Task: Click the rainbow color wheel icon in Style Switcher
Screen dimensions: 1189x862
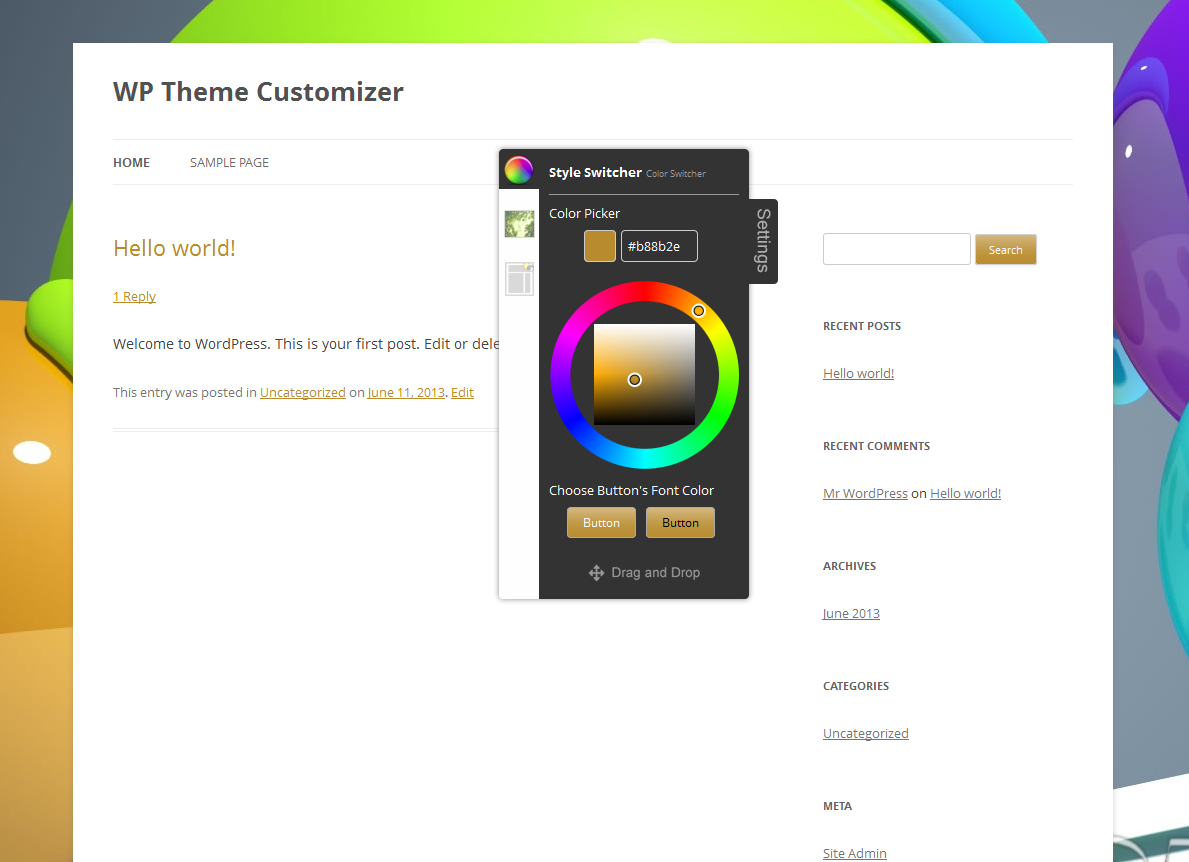Action: 519,170
